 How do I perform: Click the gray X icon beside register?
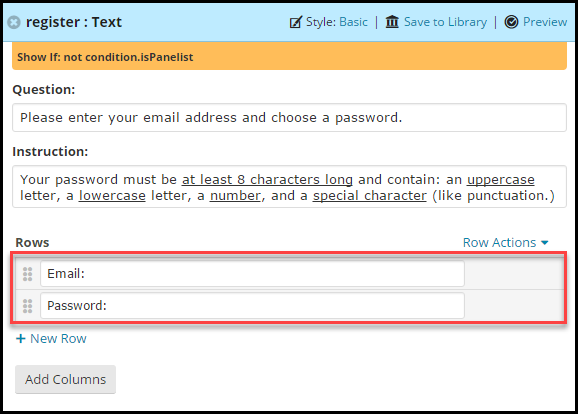click(x=14, y=22)
